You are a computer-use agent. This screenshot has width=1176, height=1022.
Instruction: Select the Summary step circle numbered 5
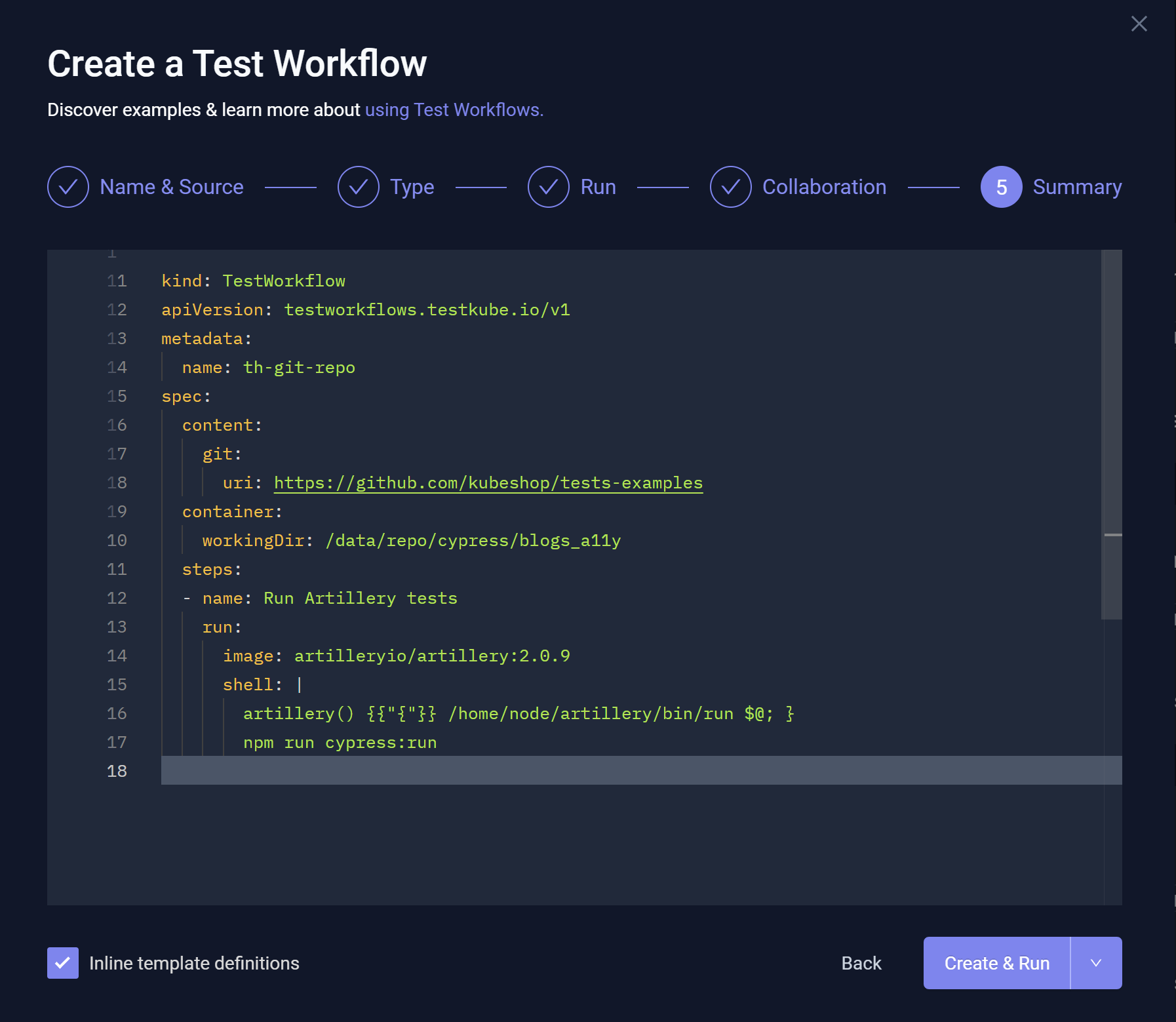[1000, 187]
